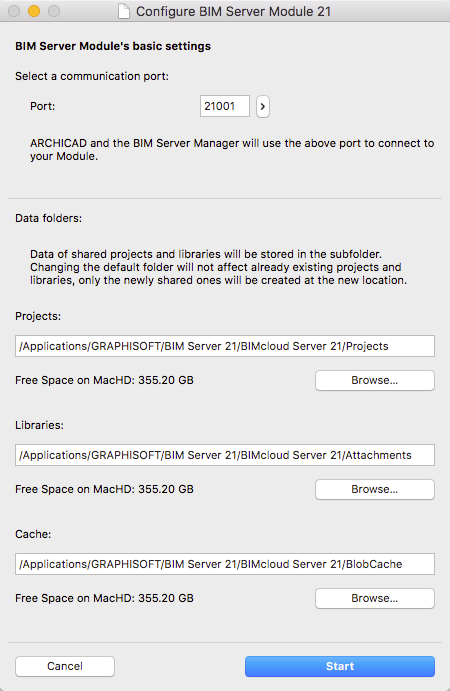Open the port options arrow button
Image resolution: width=450 pixels, height=691 pixels.
click(x=263, y=107)
